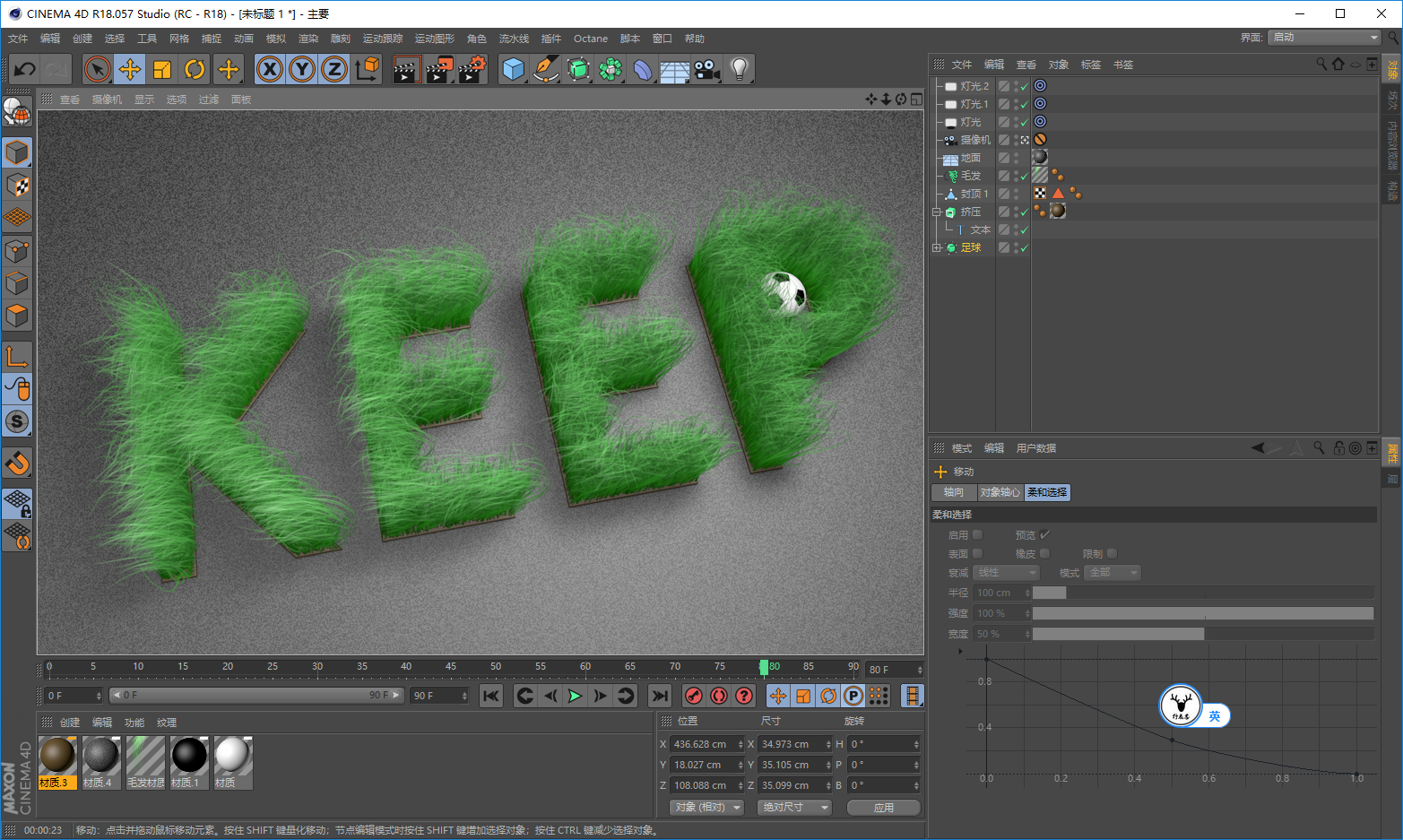Screen dimensions: 1403x840
Task: Click the green timeline marker at frame 80
Action: tap(764, 667)
